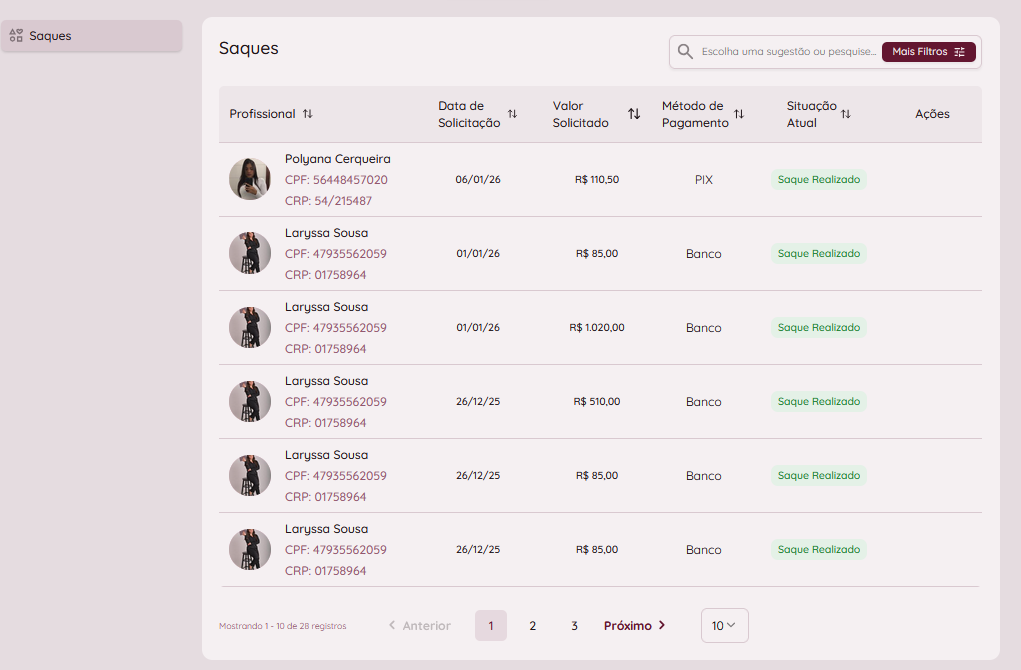1021x670 pixels.
Task: Sort by Método de Pagamento arrows
Action: [x=739, y=114]
